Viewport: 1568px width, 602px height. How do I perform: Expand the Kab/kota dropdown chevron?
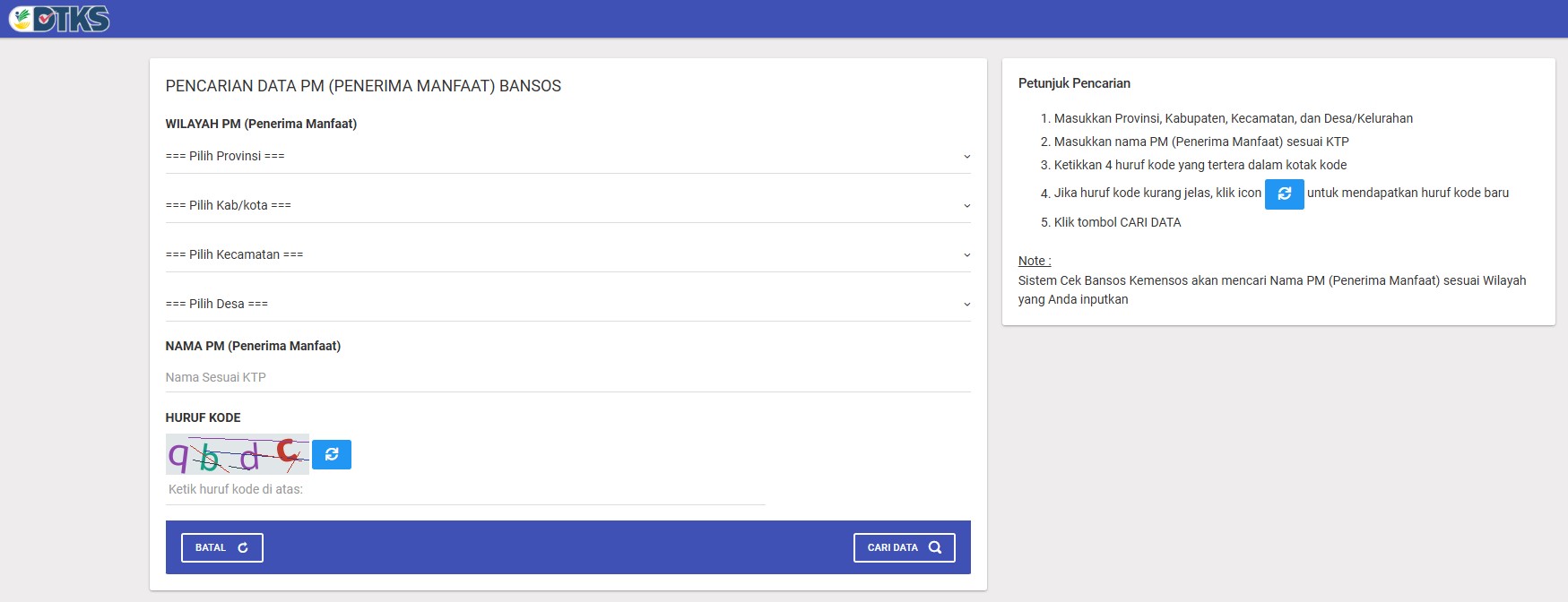966,206
